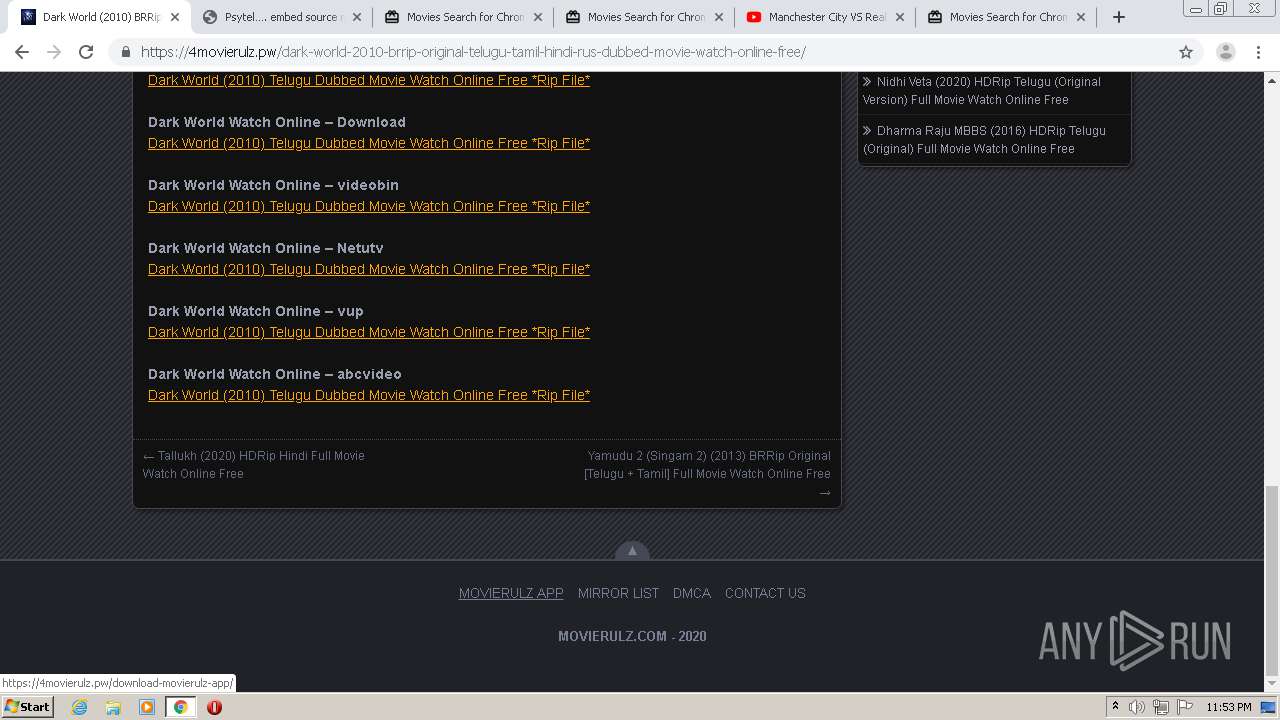This screenshot has width=1280, height=720.
Task: Click Chrome icon in taskbar
Action: [180, 707]
